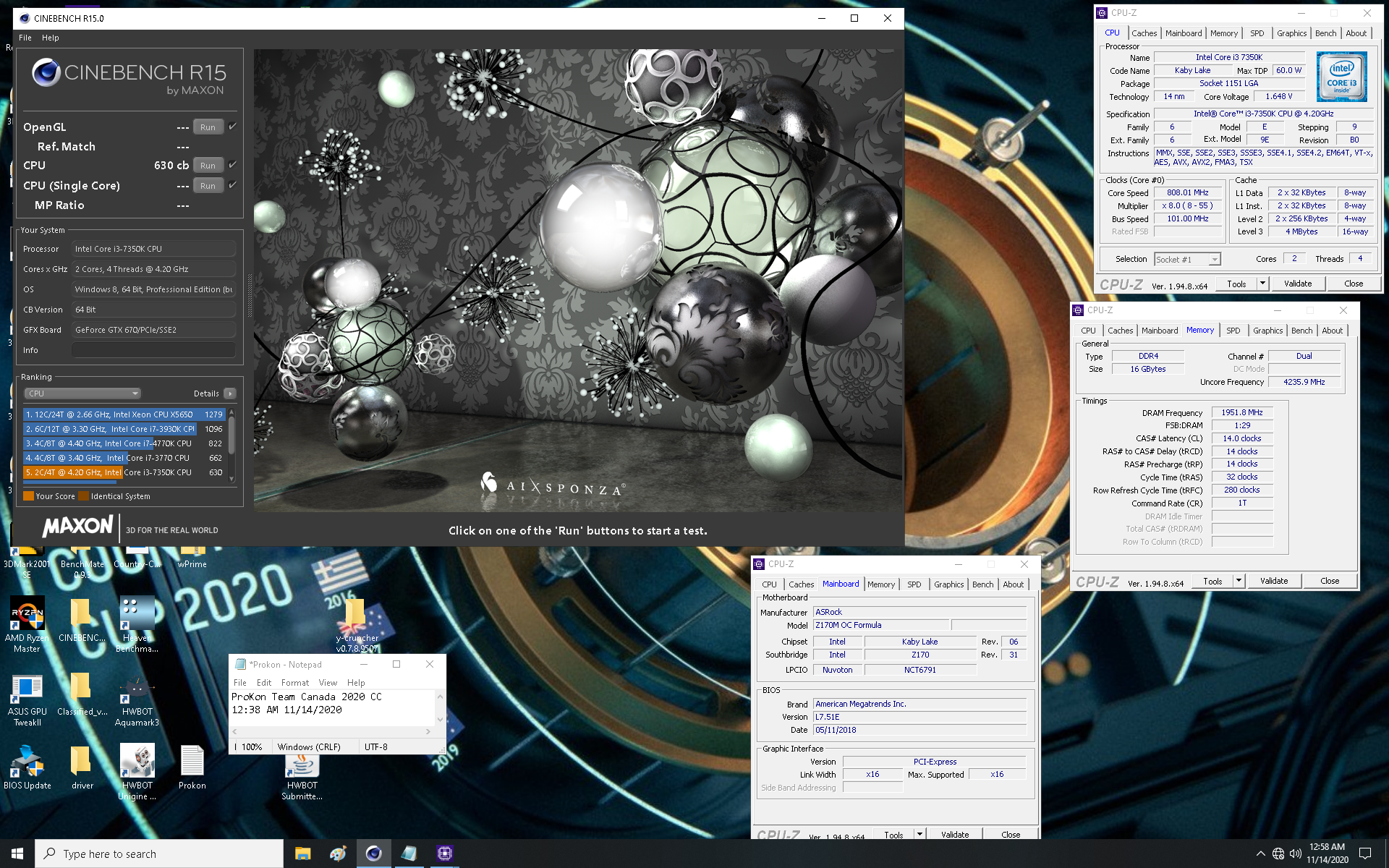Open Graphics tab in top CPU-Z window
This screenshot has width=1389, height=868.
click(1291, 33)
